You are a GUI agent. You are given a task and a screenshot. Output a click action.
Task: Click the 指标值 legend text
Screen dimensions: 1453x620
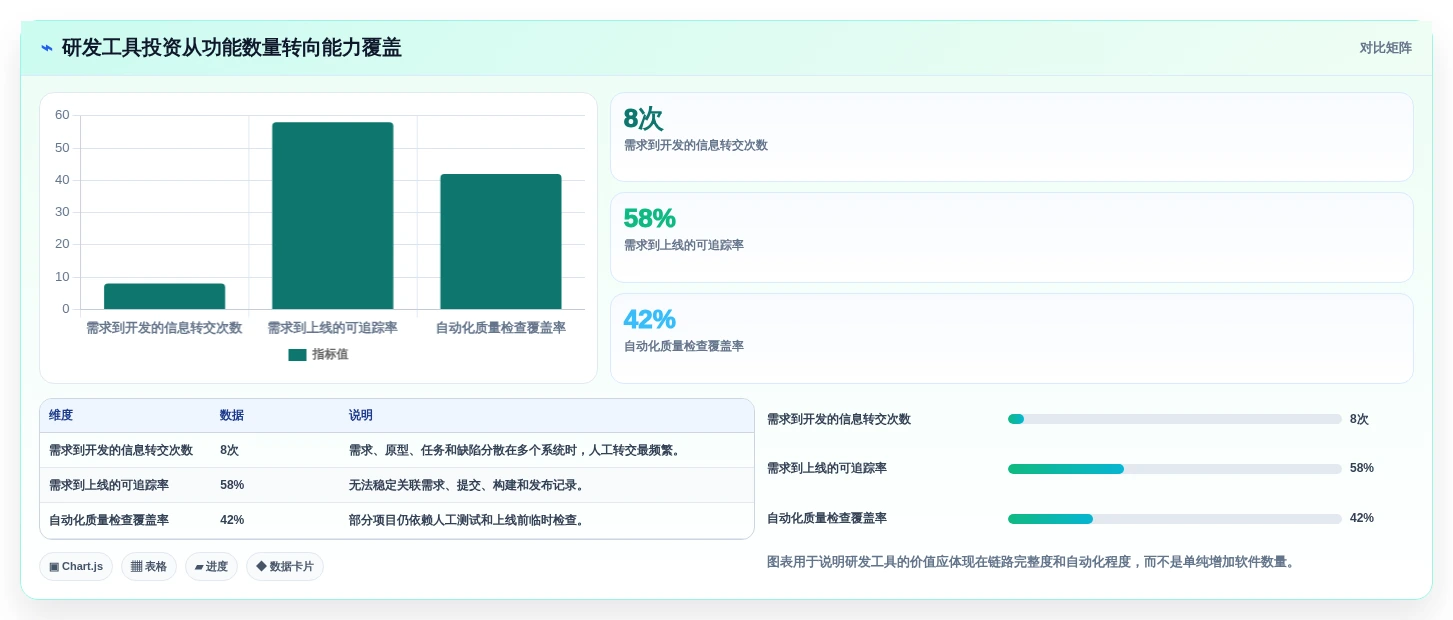point(330,355)
